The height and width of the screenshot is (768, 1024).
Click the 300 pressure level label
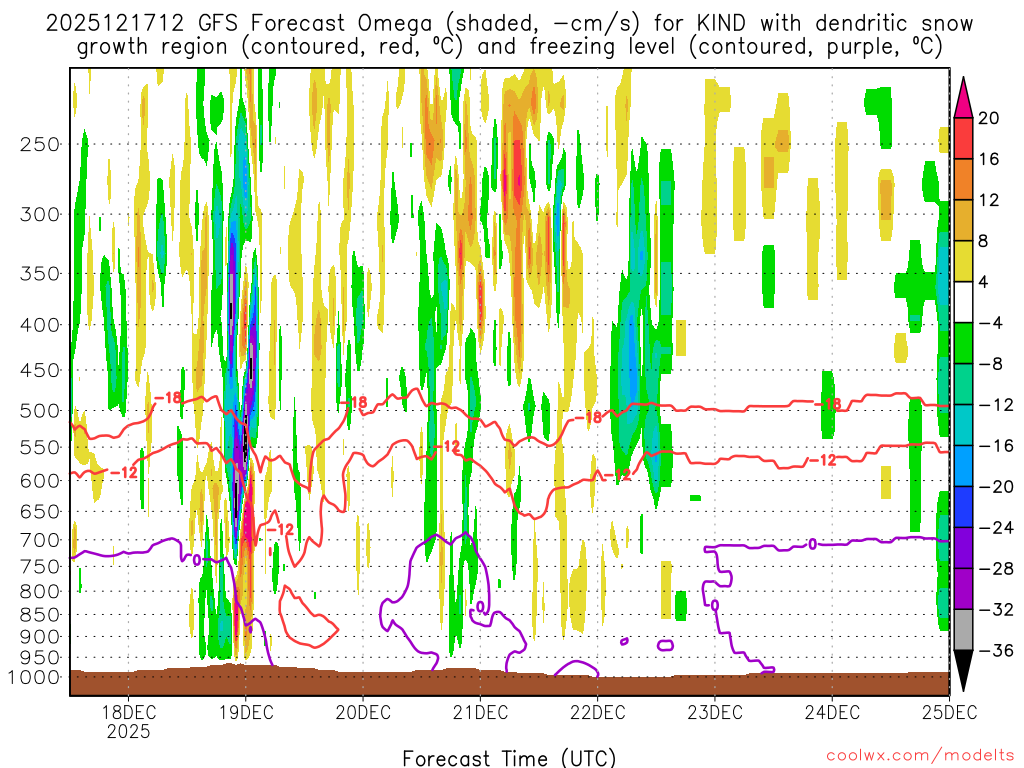click(x=40, y=214)
